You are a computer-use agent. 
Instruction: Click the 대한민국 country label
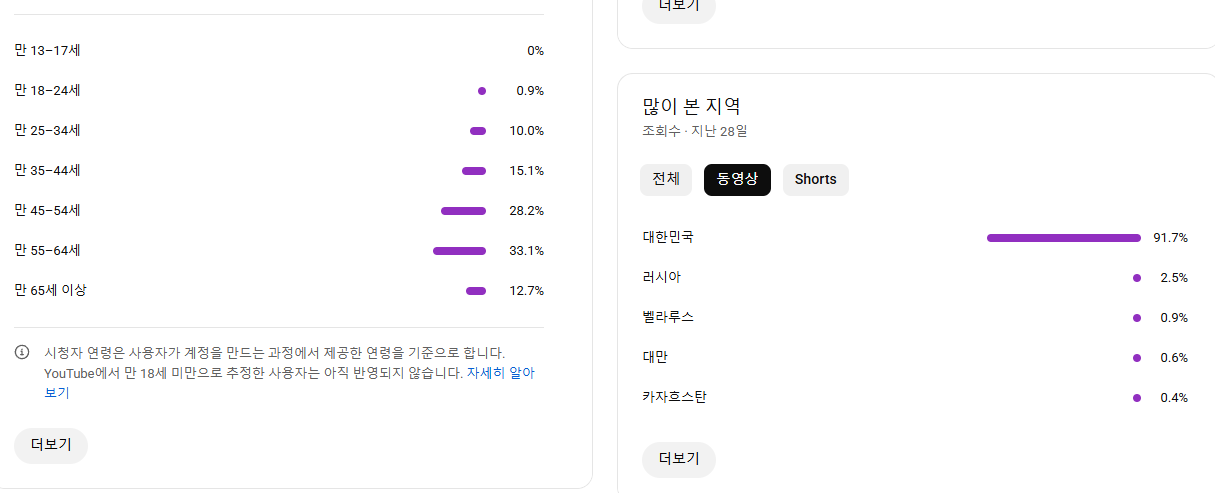[668, 237]
